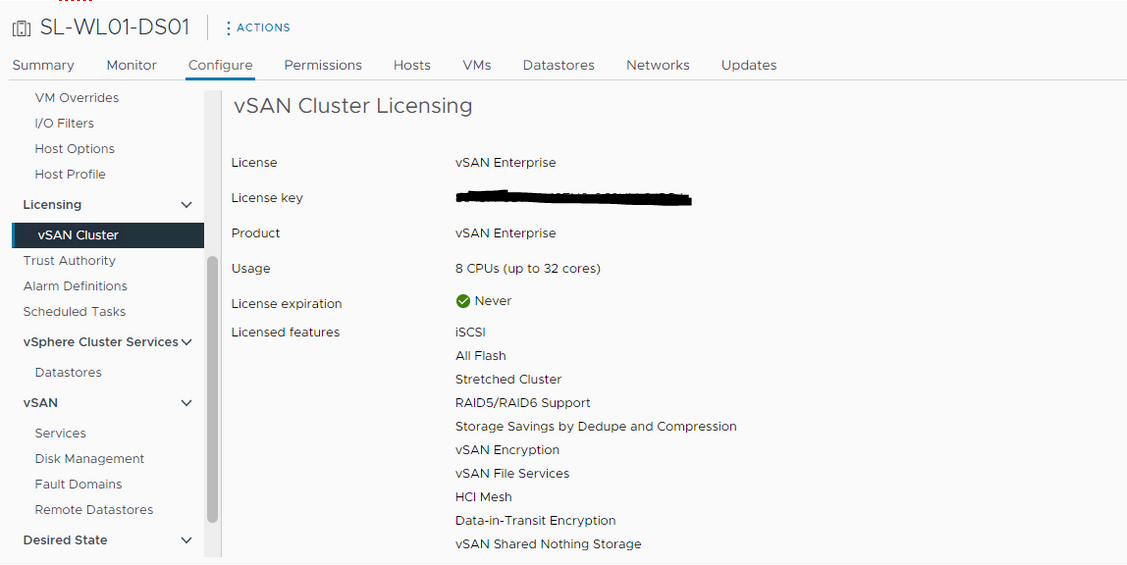Open I/O Filters settings
The height and width of the screenshot is (565, 1127).
pos(64,124)
